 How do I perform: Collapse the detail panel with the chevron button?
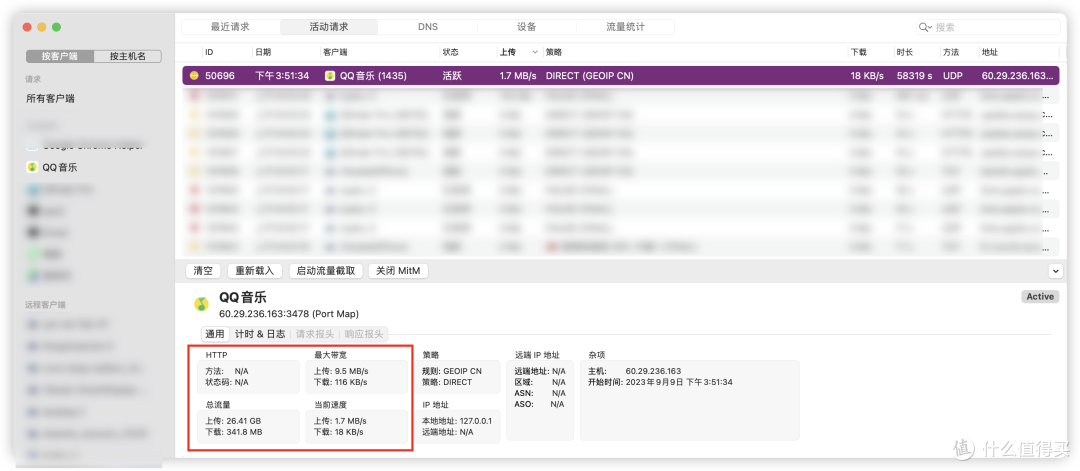pos(1055,271)
